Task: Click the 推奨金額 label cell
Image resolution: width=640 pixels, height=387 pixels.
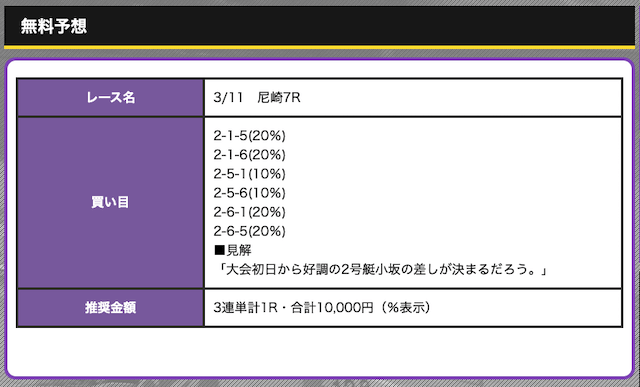Action: coord(110,307)
